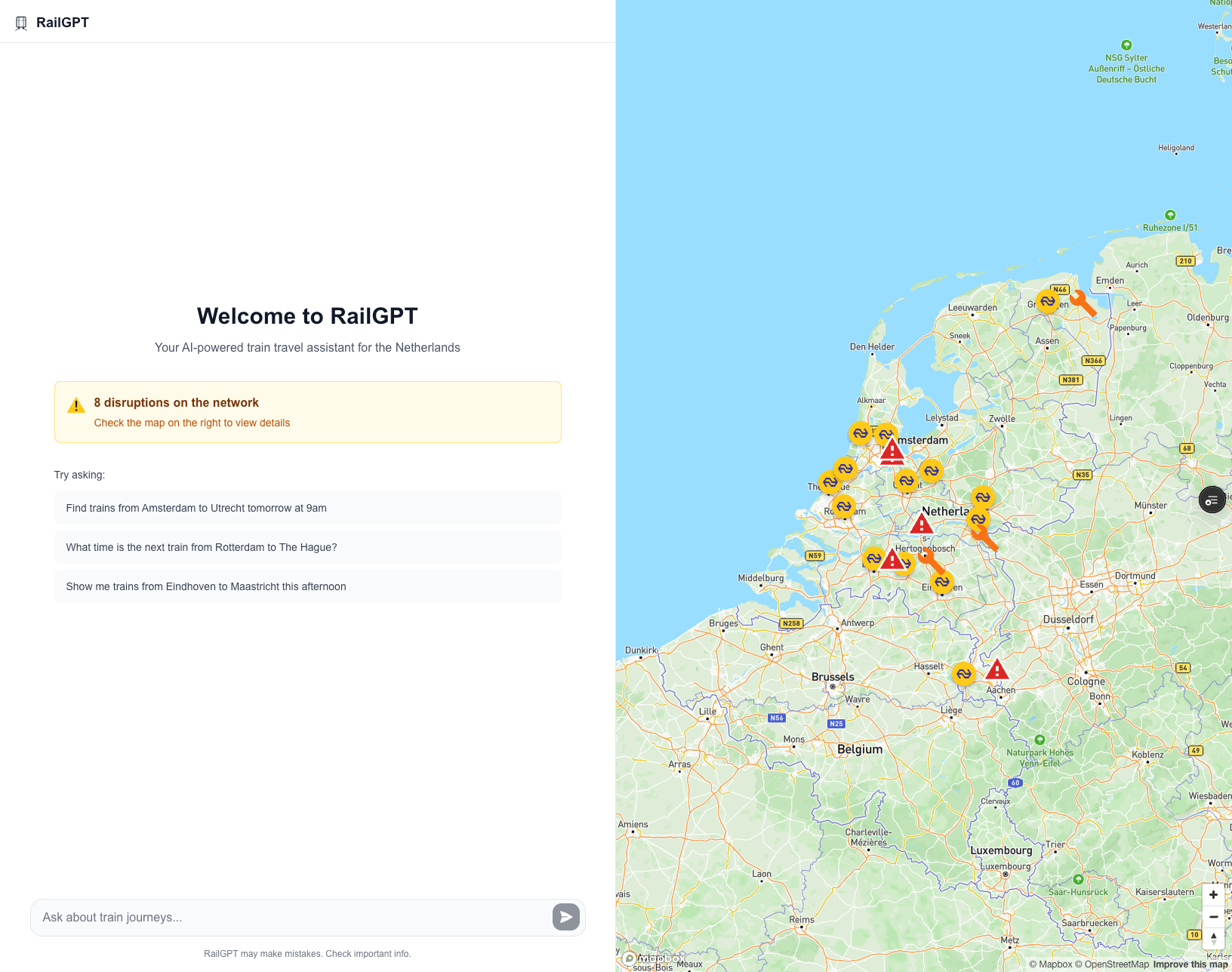Click the red warning marker near Amsterdam
This screenshot has width=1232, height=972.
[892, 451]
